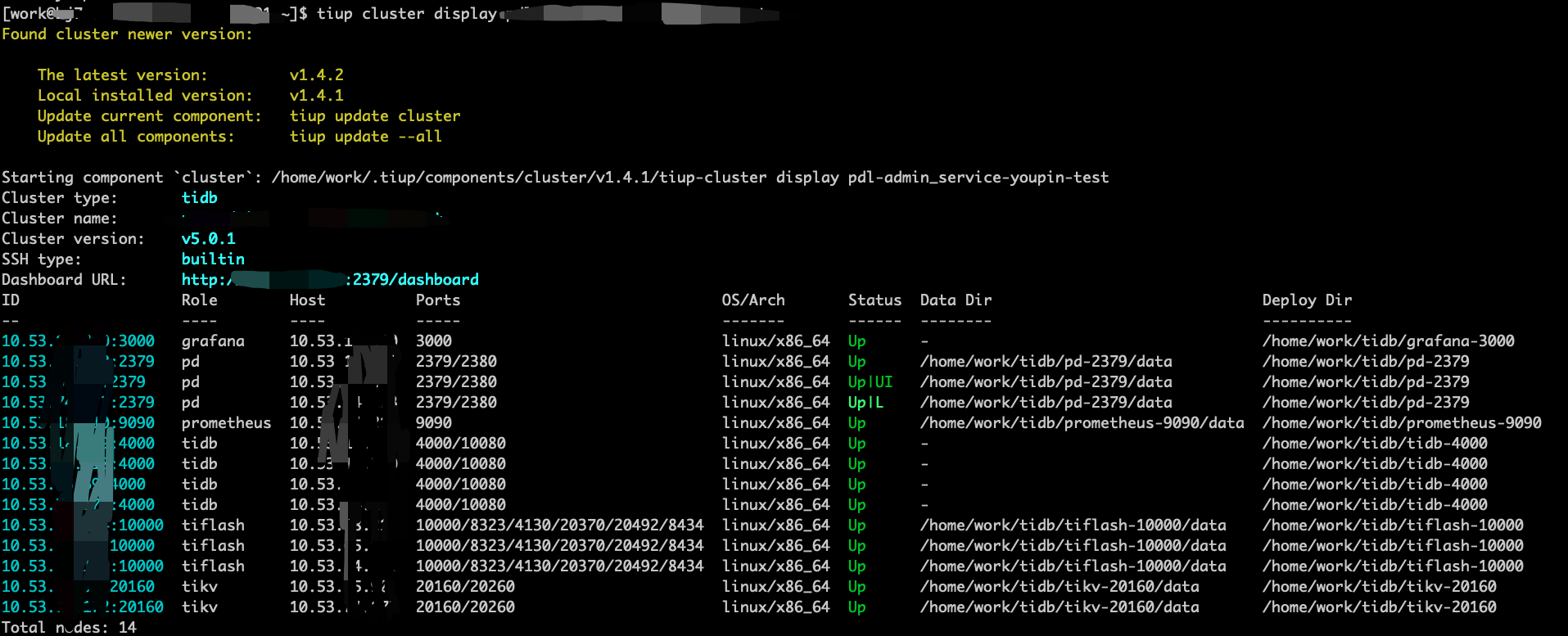Click the grafana-3000 deploy directory path
Image resolution: width=1568 pixels, height=636 pixels.
point(1388,341)
